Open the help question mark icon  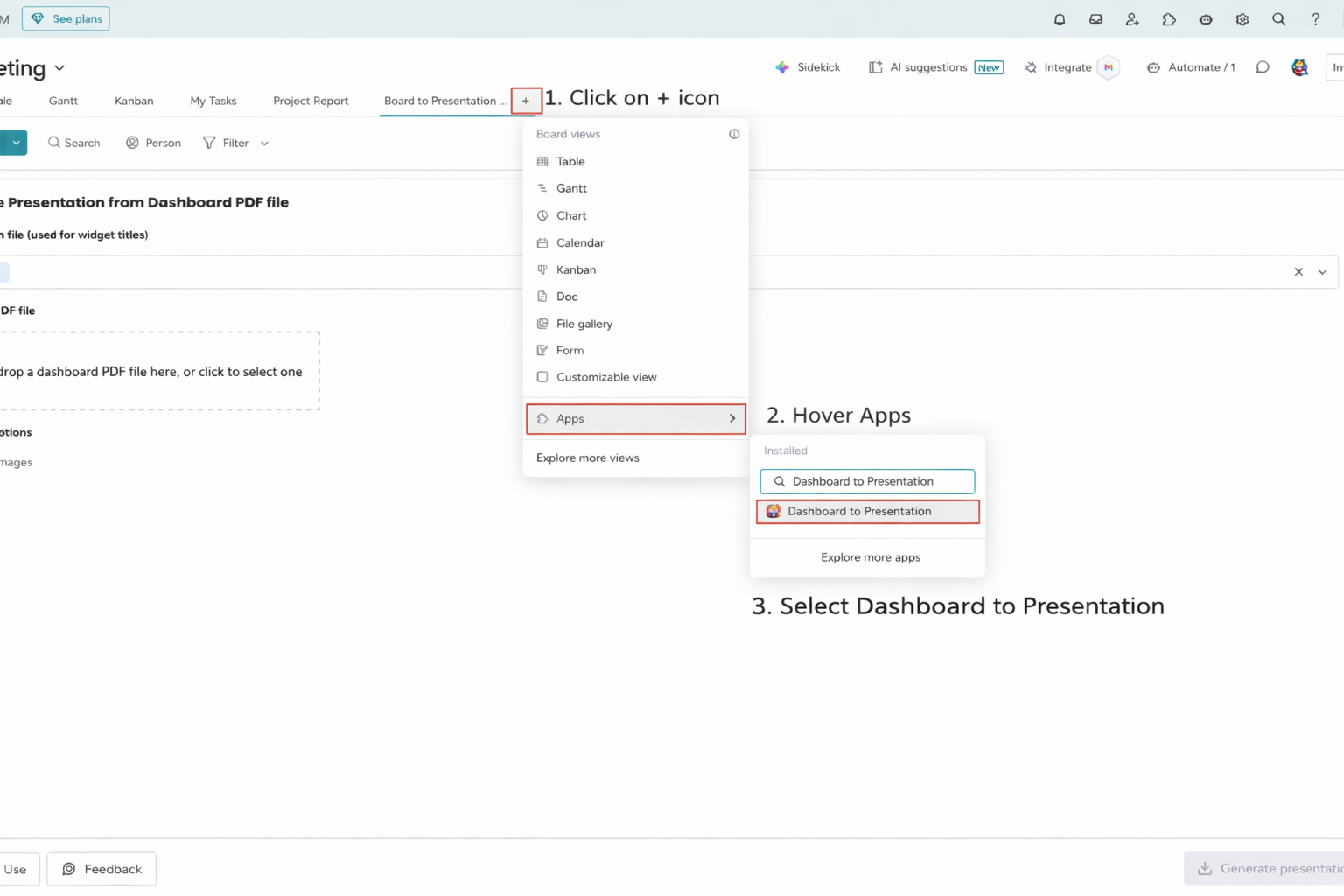(x=1315, y=19)
